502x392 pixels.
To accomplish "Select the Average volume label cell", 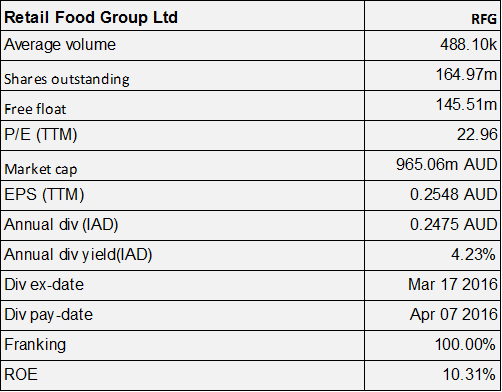I will (183, 46).
